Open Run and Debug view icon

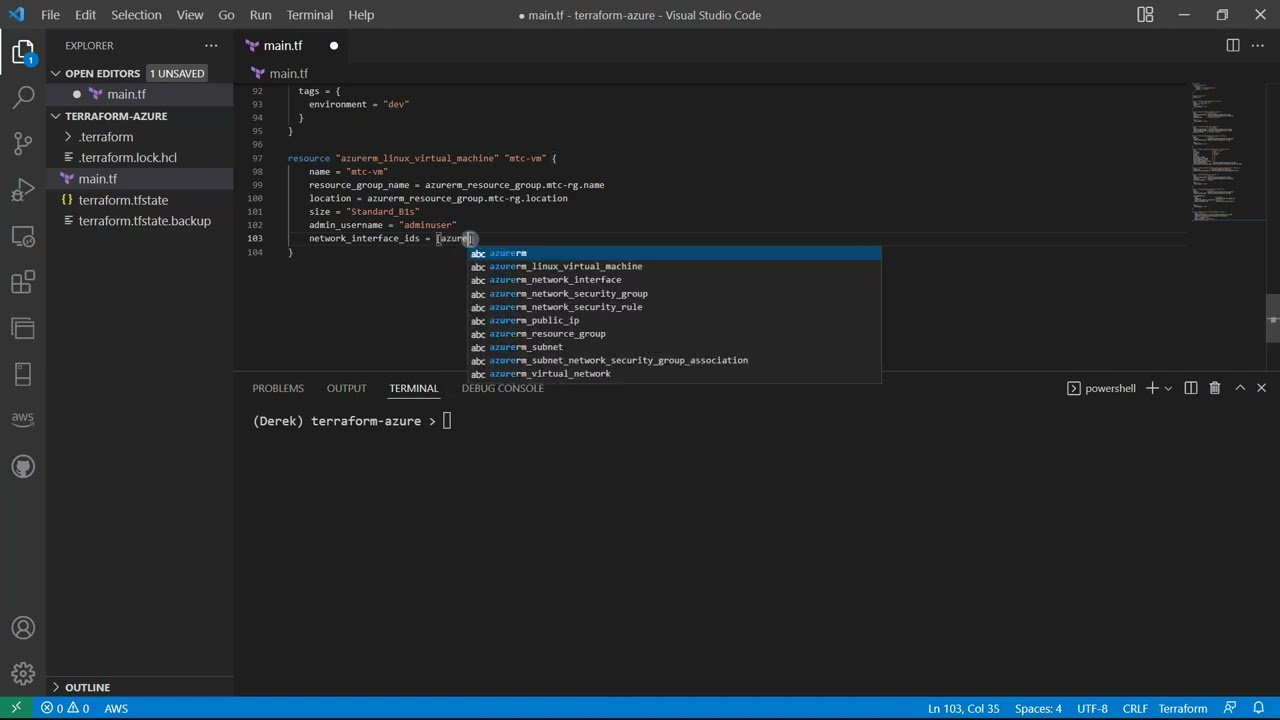point(23,190)
